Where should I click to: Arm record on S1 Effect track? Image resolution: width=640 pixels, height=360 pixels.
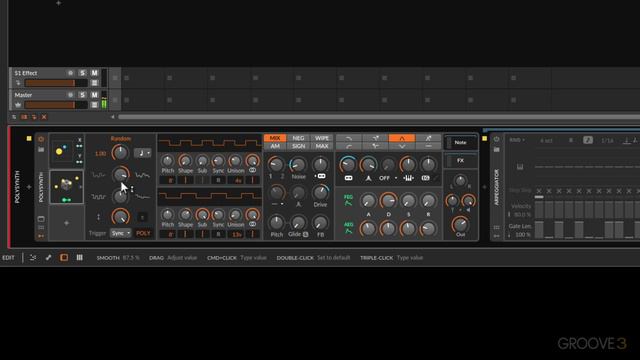71,73
